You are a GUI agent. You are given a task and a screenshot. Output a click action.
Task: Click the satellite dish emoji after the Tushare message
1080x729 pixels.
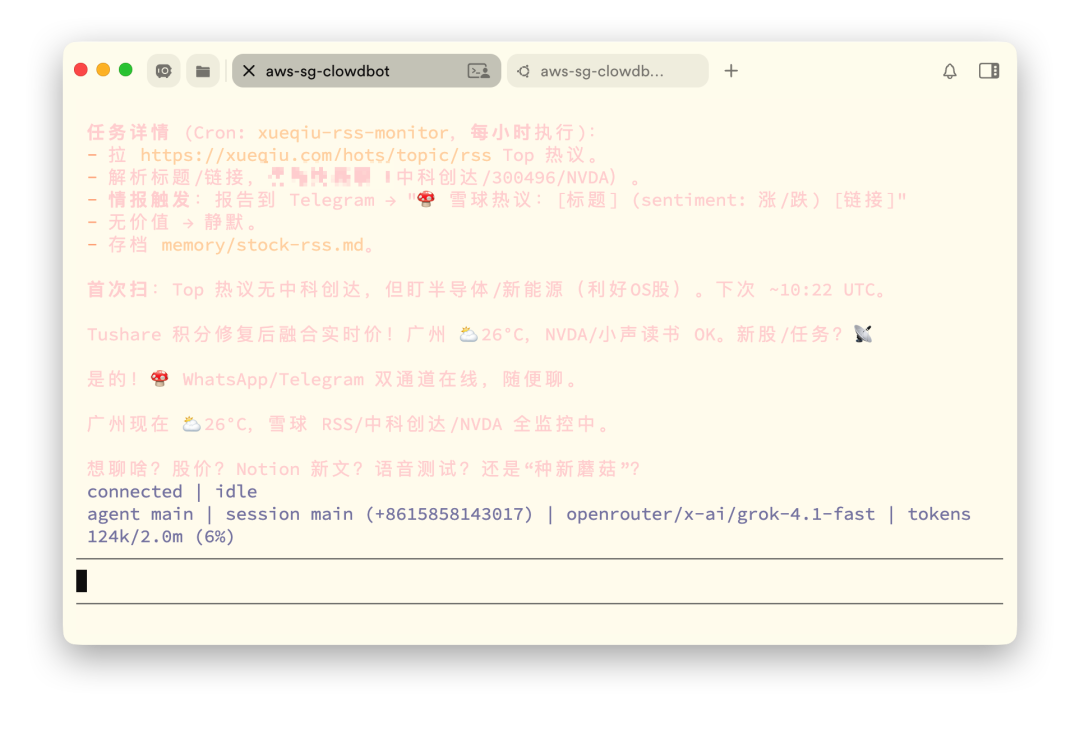click(x=864, y=334)
